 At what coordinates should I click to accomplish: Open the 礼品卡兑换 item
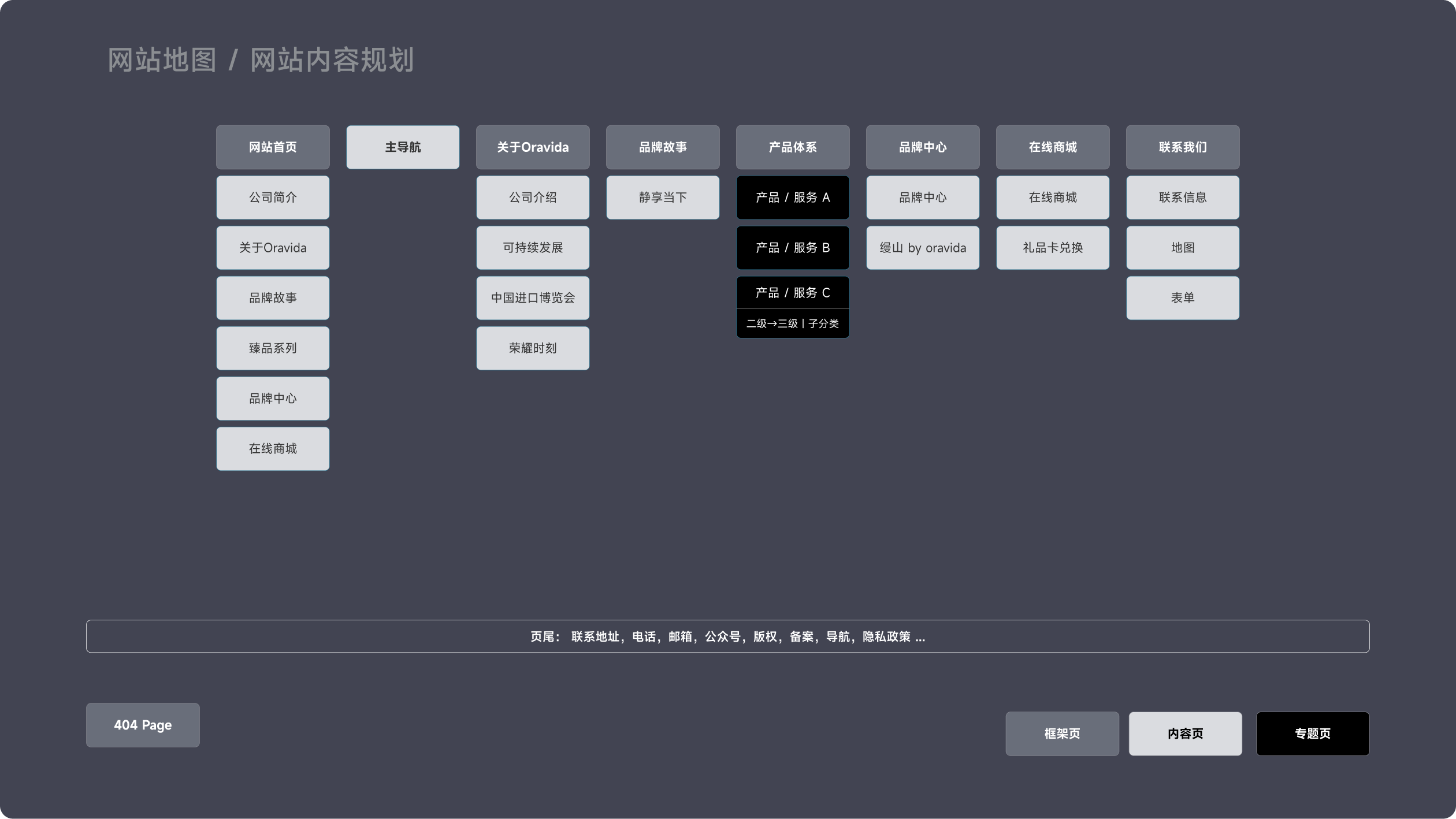click(x=1053, y=248)
